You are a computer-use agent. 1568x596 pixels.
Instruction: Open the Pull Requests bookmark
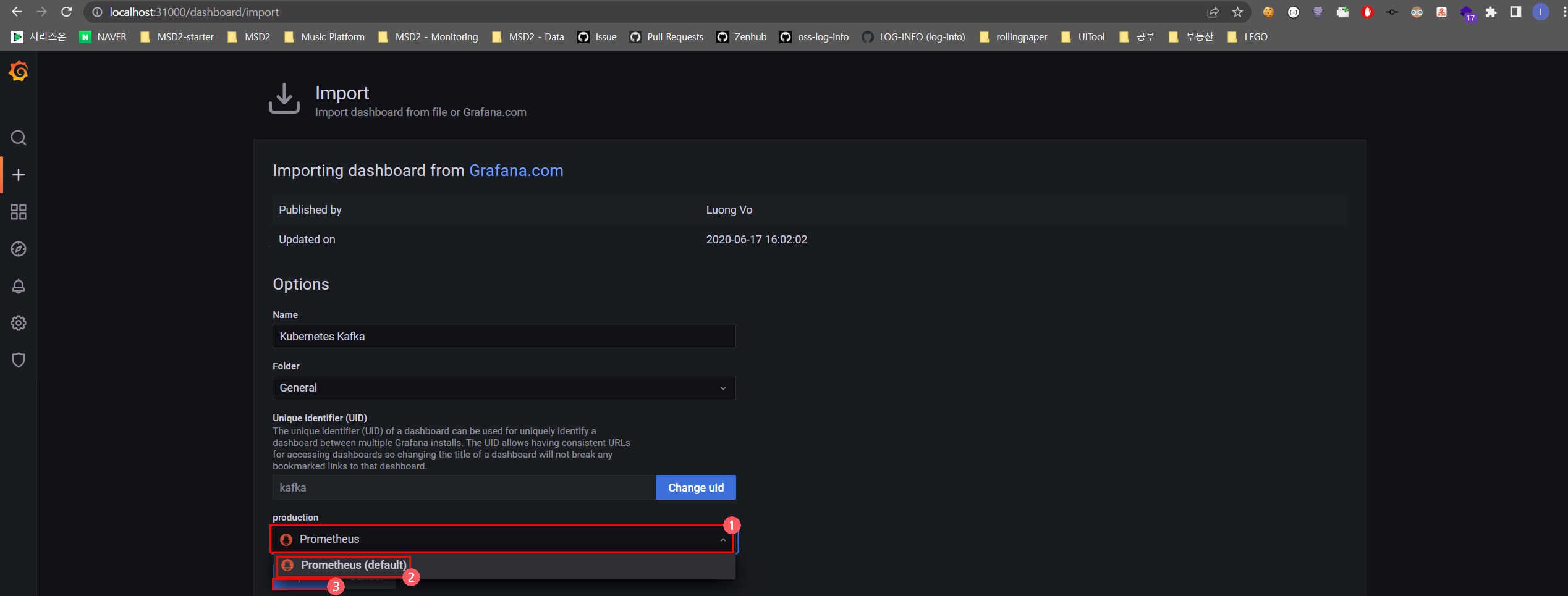[x=666, y=37]
